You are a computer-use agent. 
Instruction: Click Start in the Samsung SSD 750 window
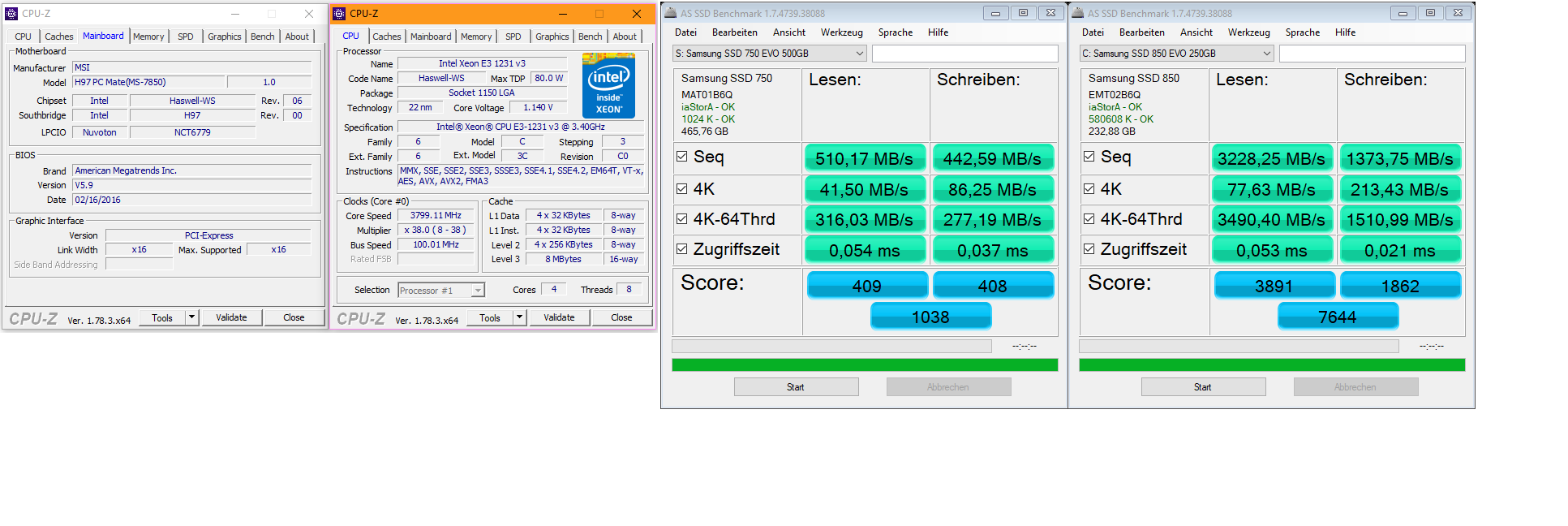click(x=796, y=387)
